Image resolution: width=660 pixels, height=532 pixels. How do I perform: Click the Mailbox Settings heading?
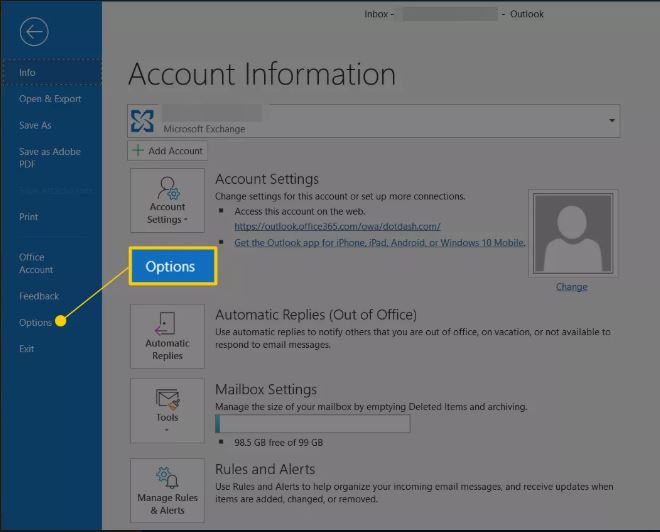click(266, 389)
